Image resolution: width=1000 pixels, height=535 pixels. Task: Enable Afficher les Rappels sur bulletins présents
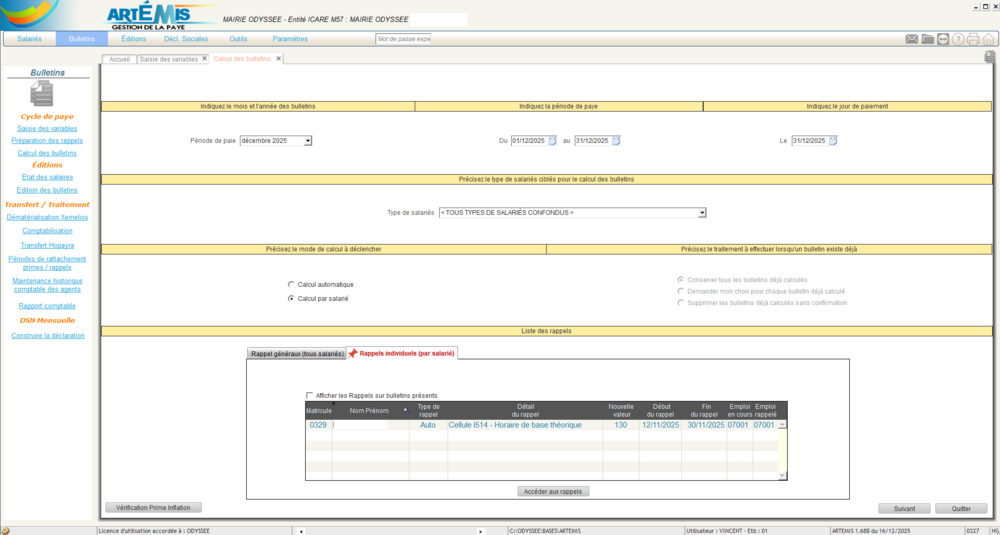tap(310, 395)
